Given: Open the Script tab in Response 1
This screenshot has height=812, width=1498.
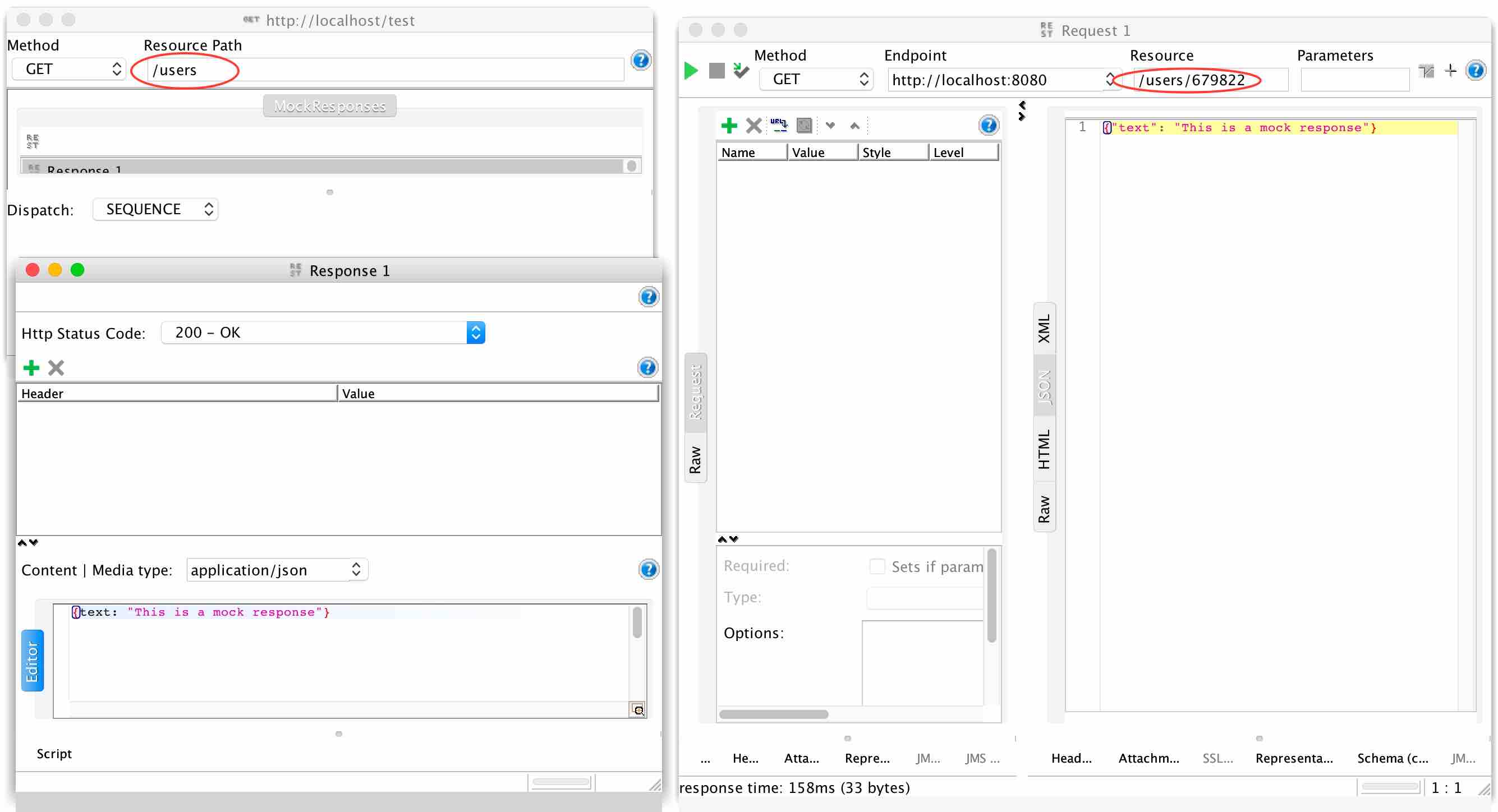Looking at the screenshot, I should (x=54, y=754).
